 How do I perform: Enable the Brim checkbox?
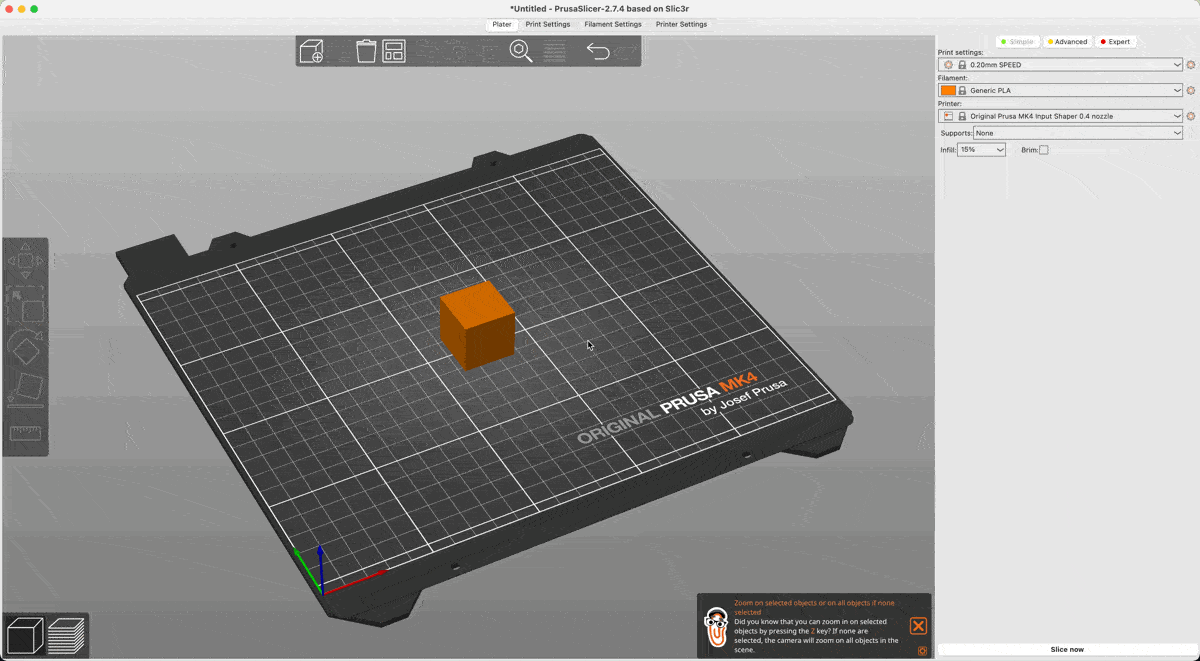[1043, 150]
